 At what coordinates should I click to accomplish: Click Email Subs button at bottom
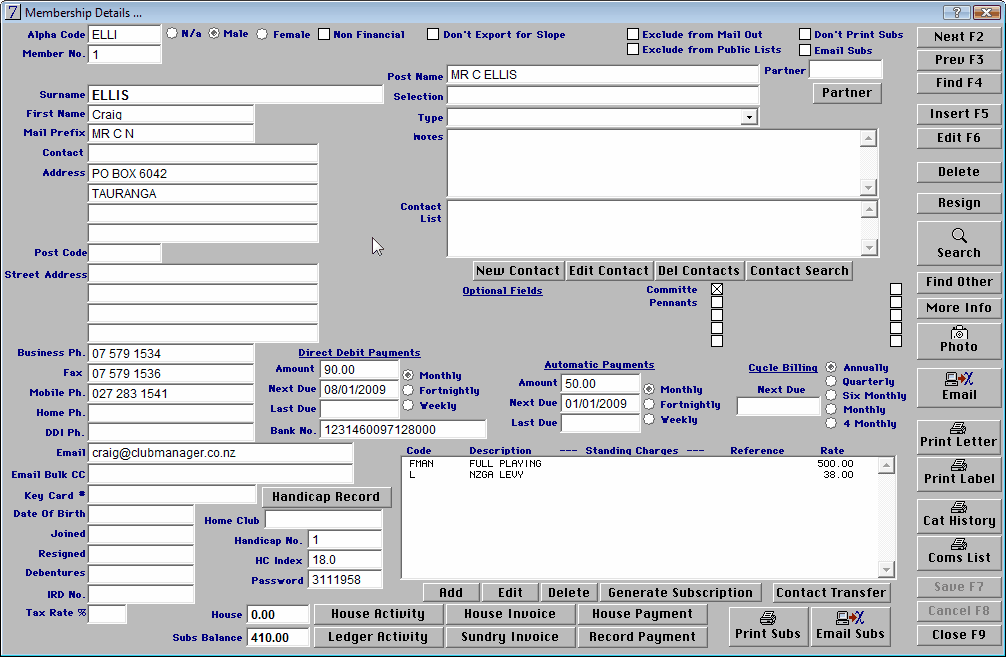pyautogui.click(x=850, y=626)
